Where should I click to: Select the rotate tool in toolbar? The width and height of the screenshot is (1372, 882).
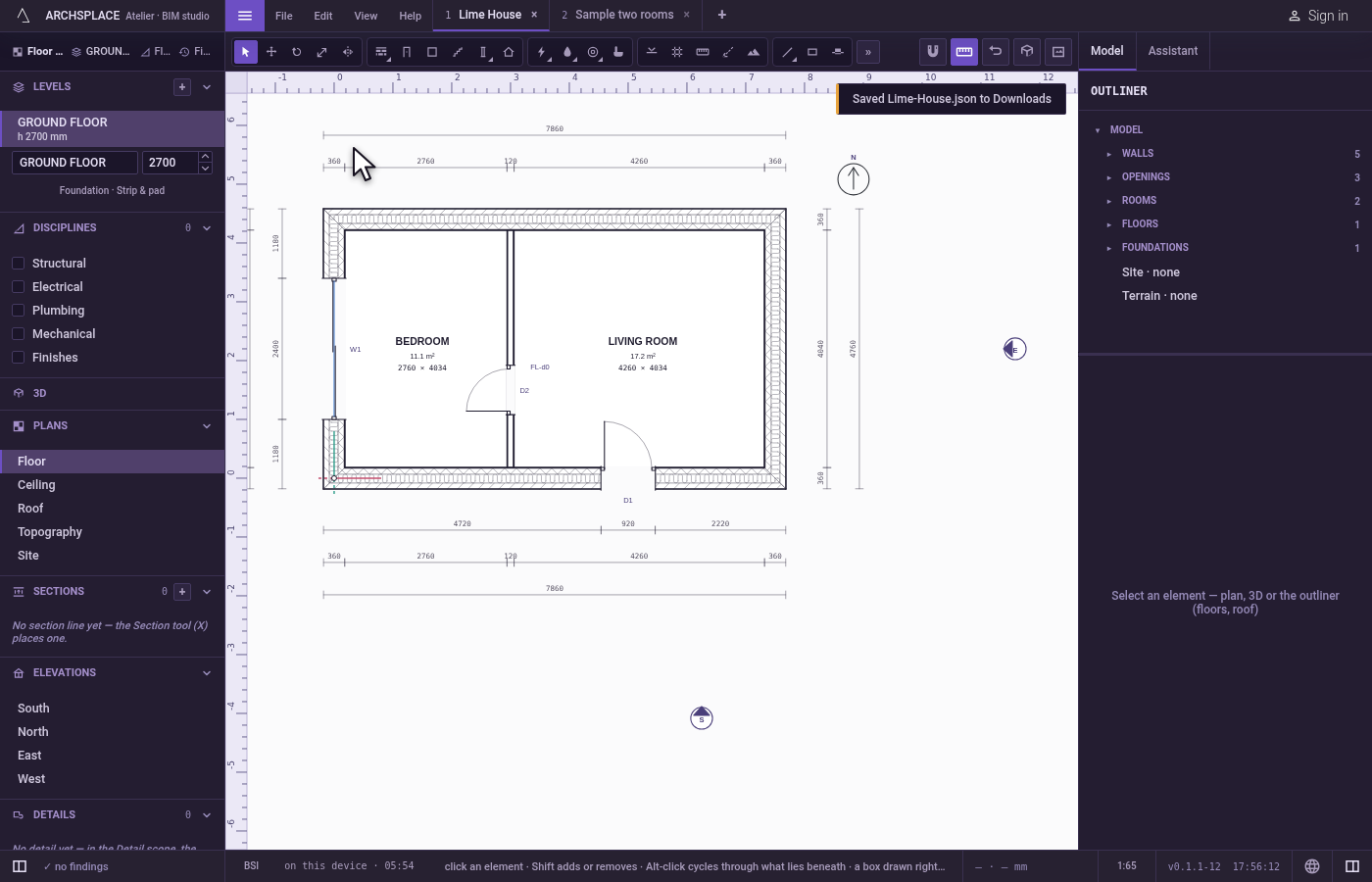[x=296, y=52]
